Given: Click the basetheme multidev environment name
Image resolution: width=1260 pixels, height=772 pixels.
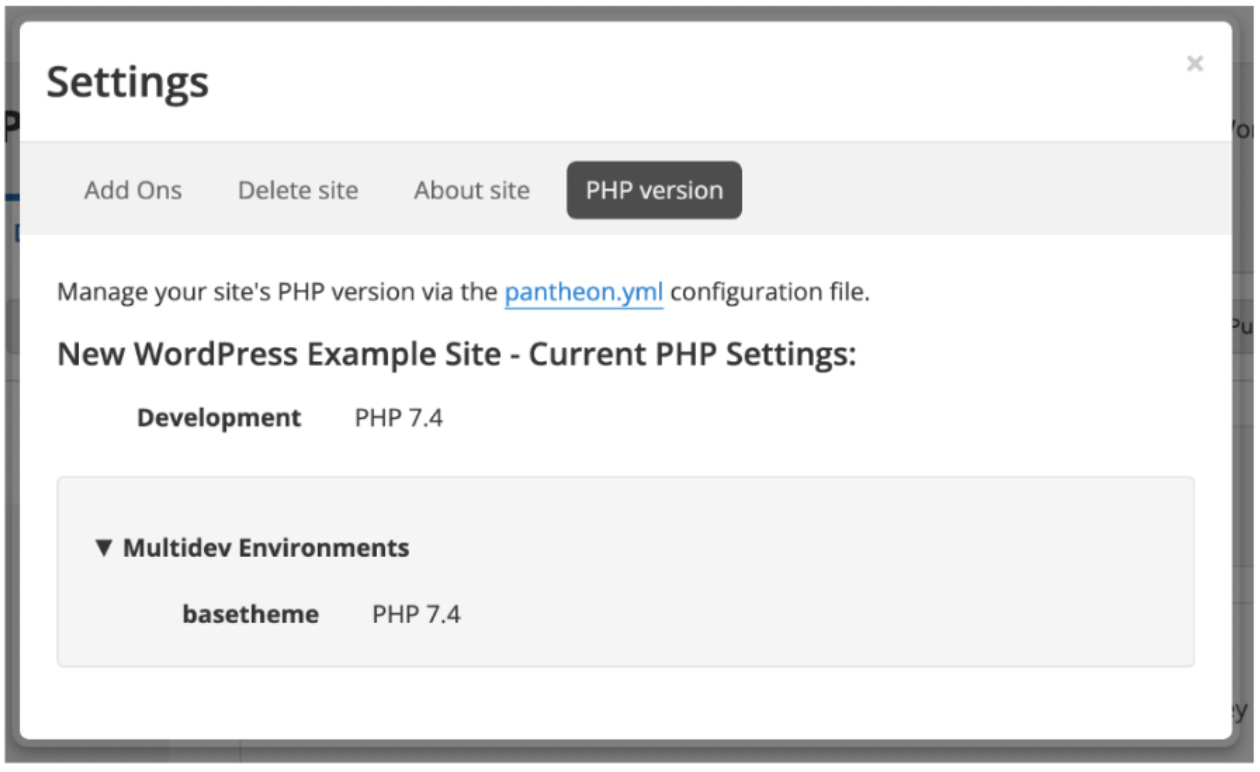Looking at the screenshot, I should (250, 614).
